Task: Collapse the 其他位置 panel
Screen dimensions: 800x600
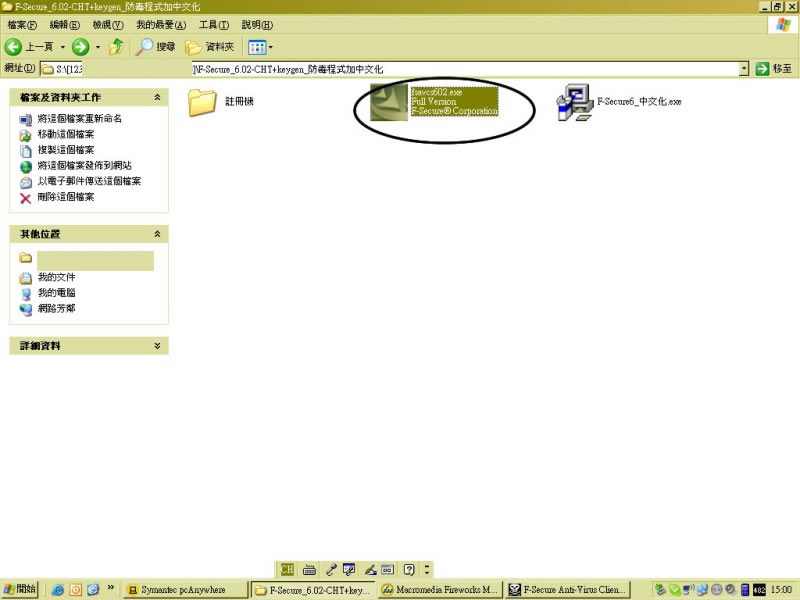Action: pyautogui.click(x=158, y=234)
